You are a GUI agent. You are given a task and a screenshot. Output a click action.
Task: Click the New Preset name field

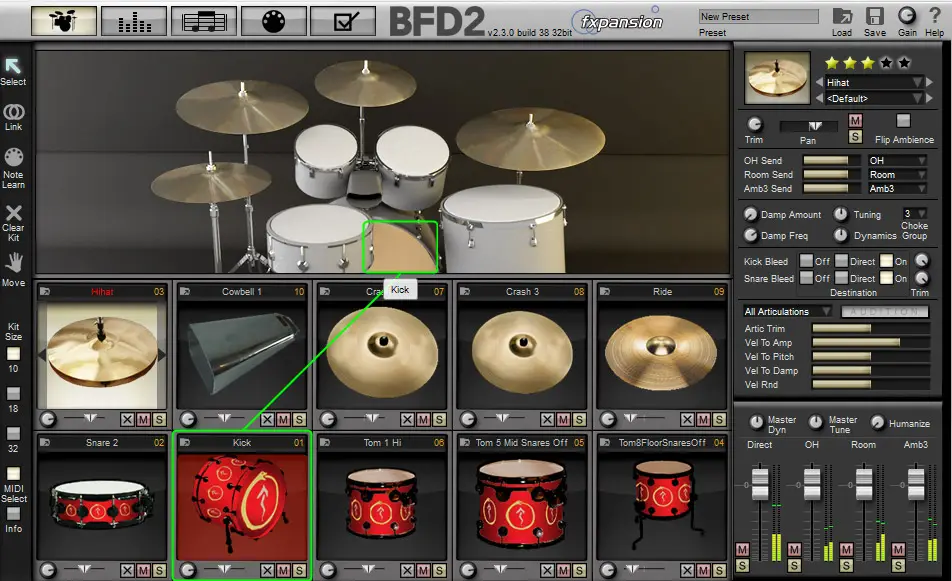point(759,16)
